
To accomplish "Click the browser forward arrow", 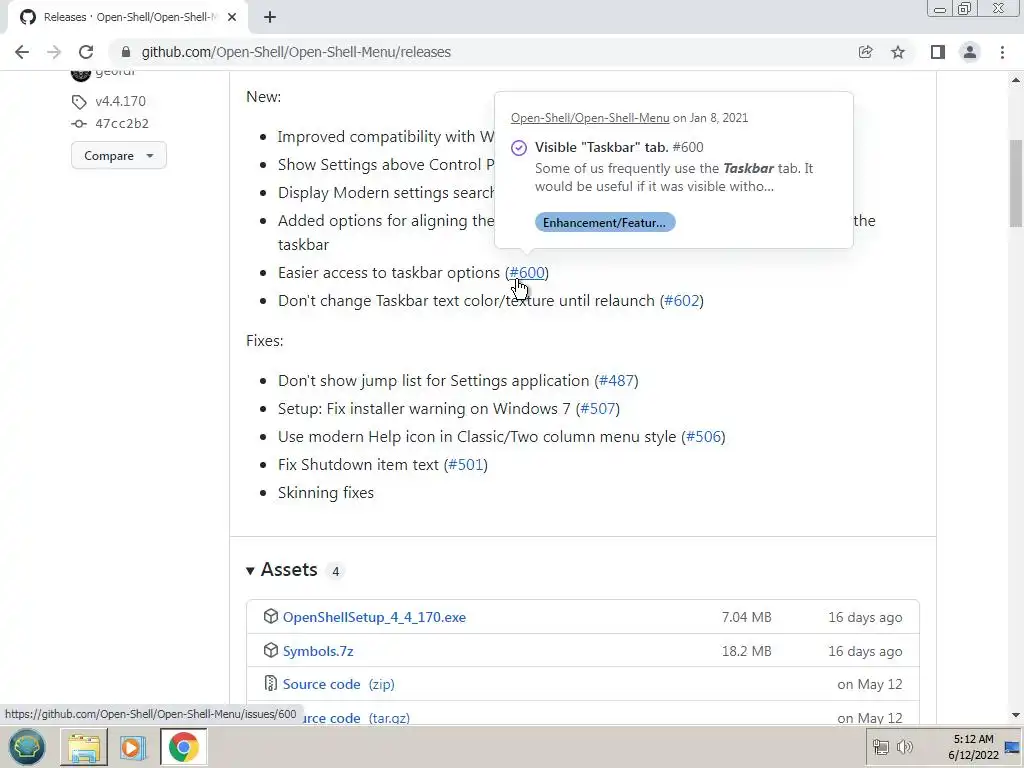I will (54, 52).
